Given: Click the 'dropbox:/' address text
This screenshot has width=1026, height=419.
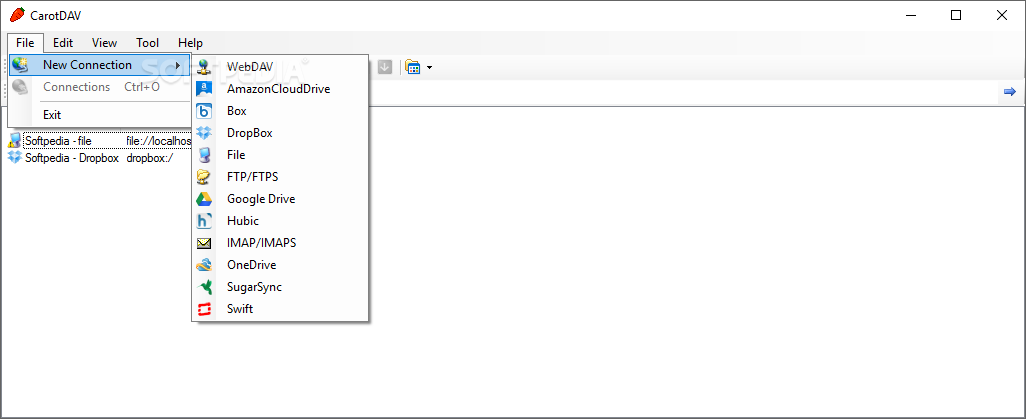Looking at the screenshot, I should (x=149, y=158).
